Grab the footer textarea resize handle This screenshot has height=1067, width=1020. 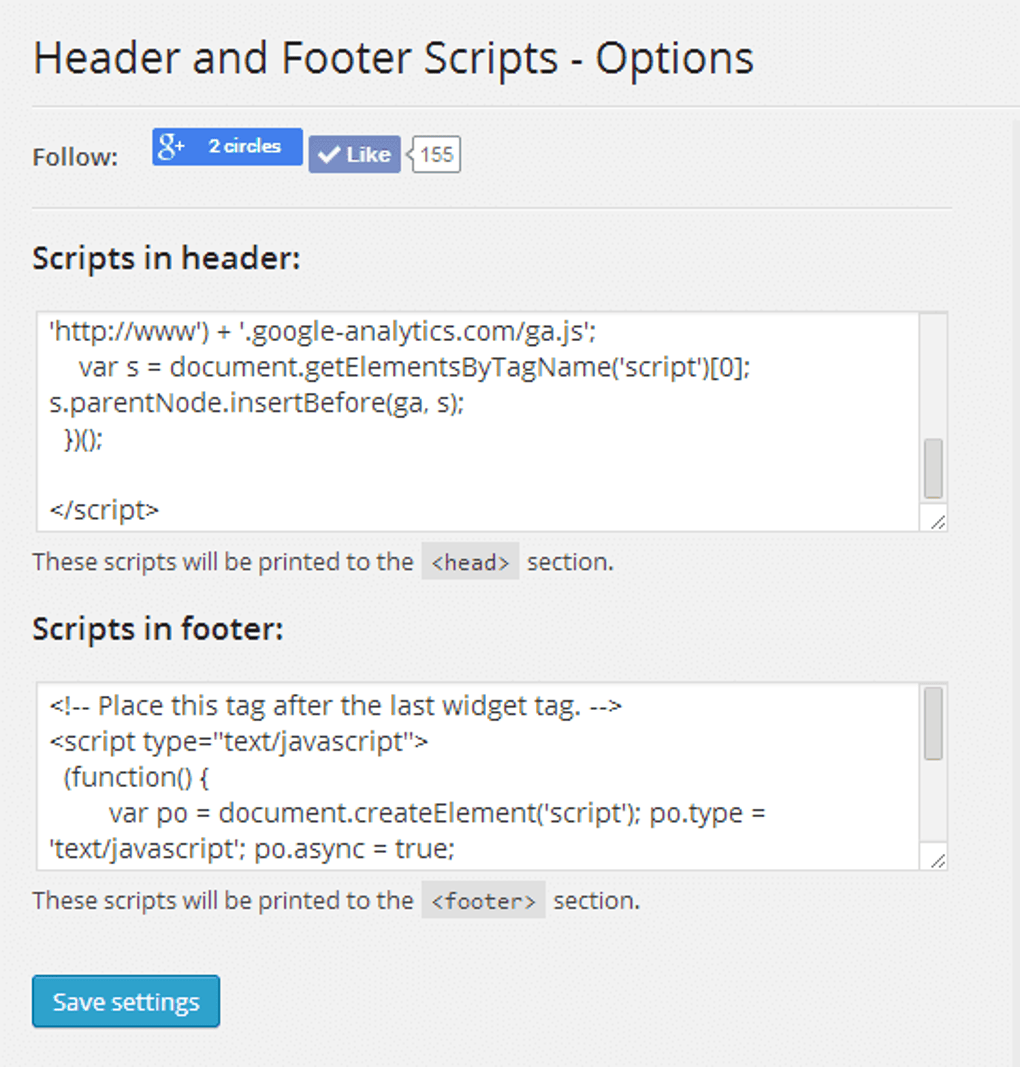(x=938, y=861)
